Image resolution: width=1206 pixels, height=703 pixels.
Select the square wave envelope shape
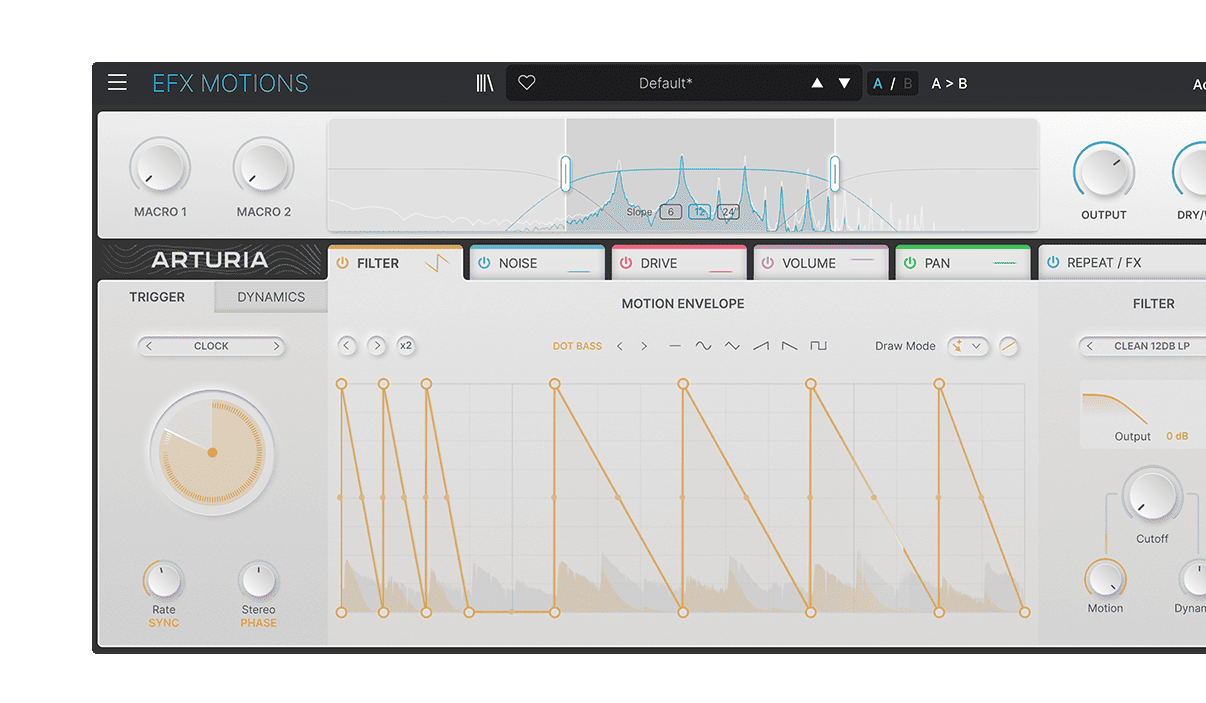click(x=818, y=346)
